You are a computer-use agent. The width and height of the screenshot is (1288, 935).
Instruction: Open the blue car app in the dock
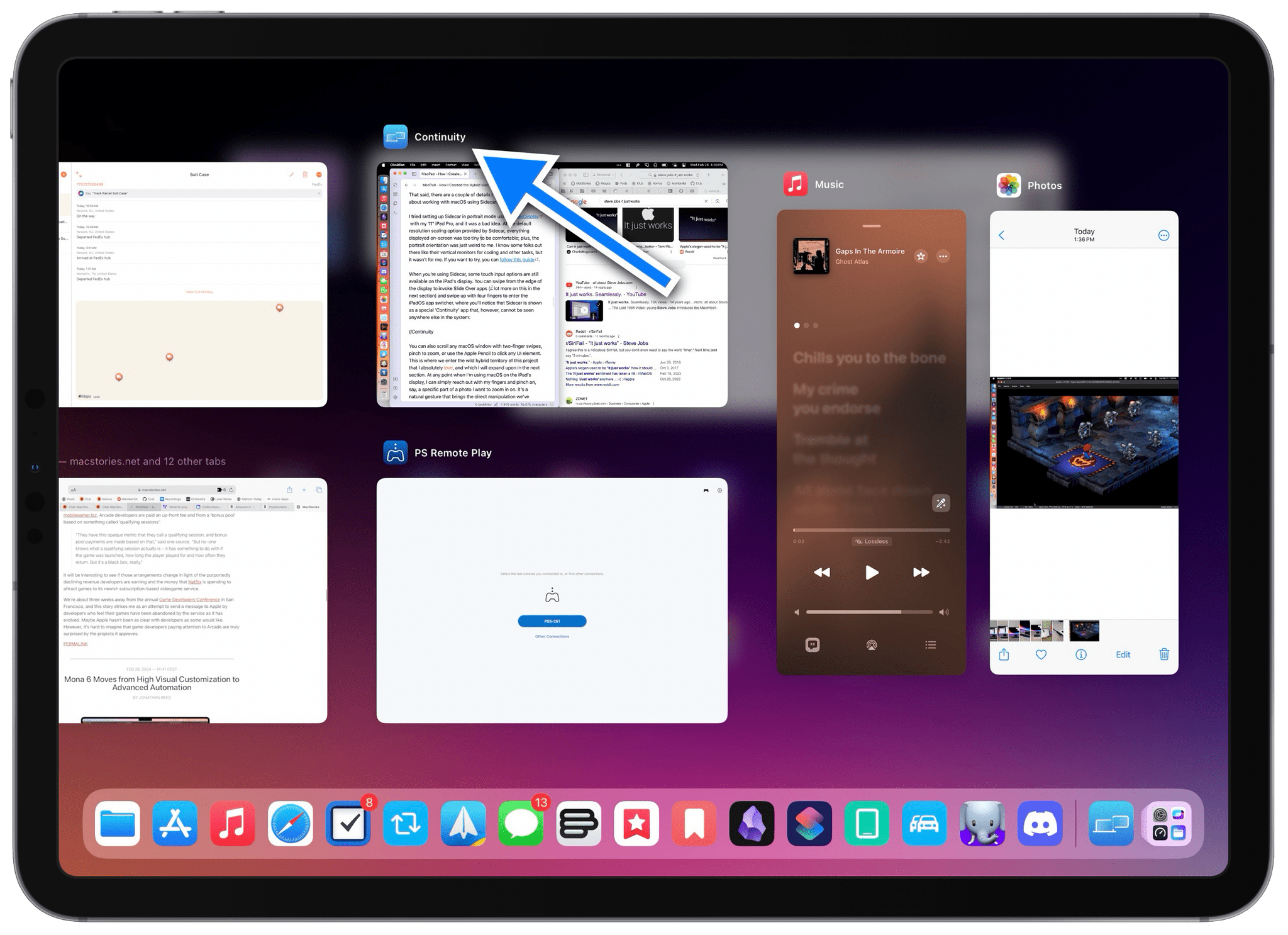pyautogui.click(x=924, y=823)
